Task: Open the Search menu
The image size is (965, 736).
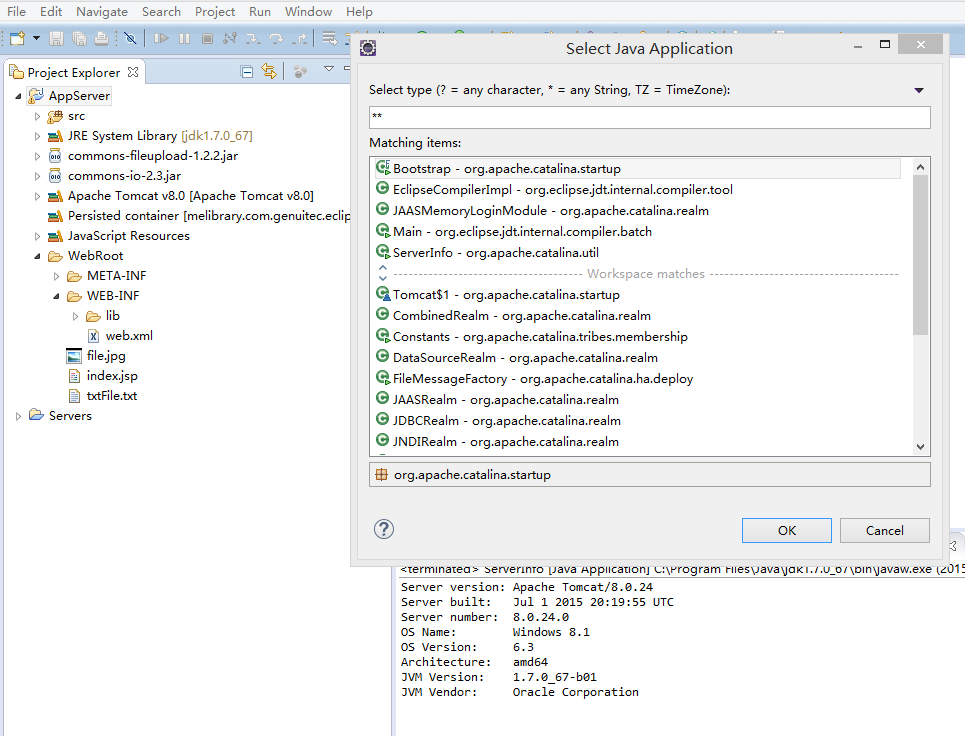Action: pyautogui.click(x=161, y=12)
